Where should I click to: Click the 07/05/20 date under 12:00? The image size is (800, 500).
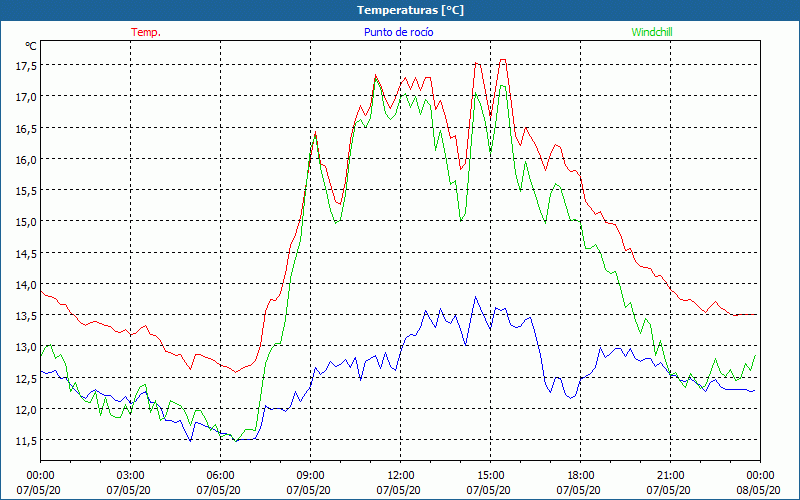pos(398,490)
